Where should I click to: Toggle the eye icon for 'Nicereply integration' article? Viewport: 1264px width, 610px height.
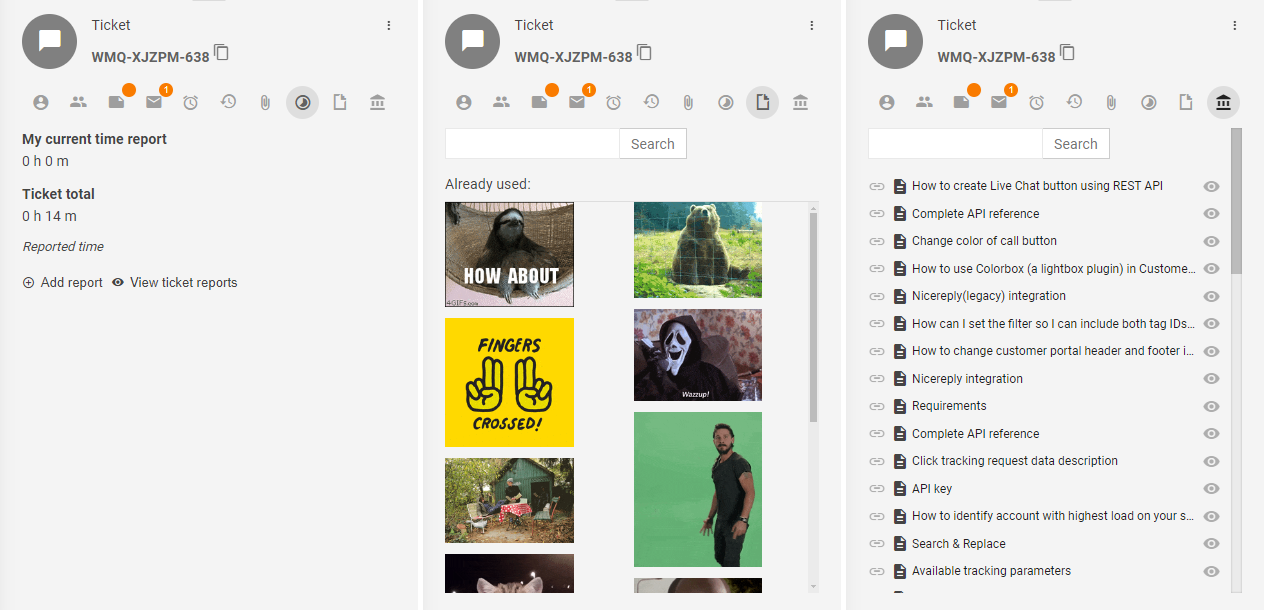pos(1211,379)
